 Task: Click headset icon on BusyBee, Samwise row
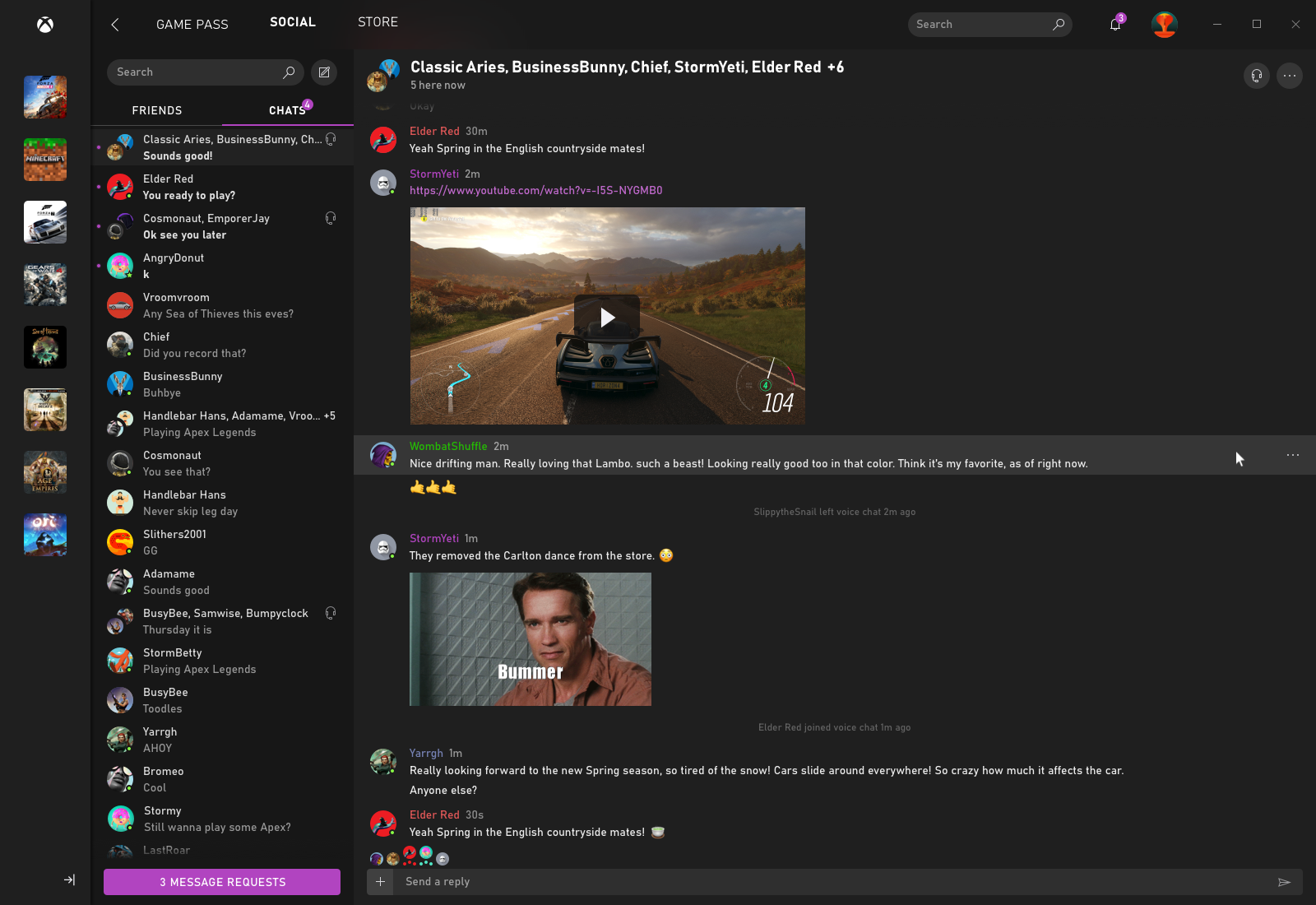pyautogui.click(x=331, y=613)
